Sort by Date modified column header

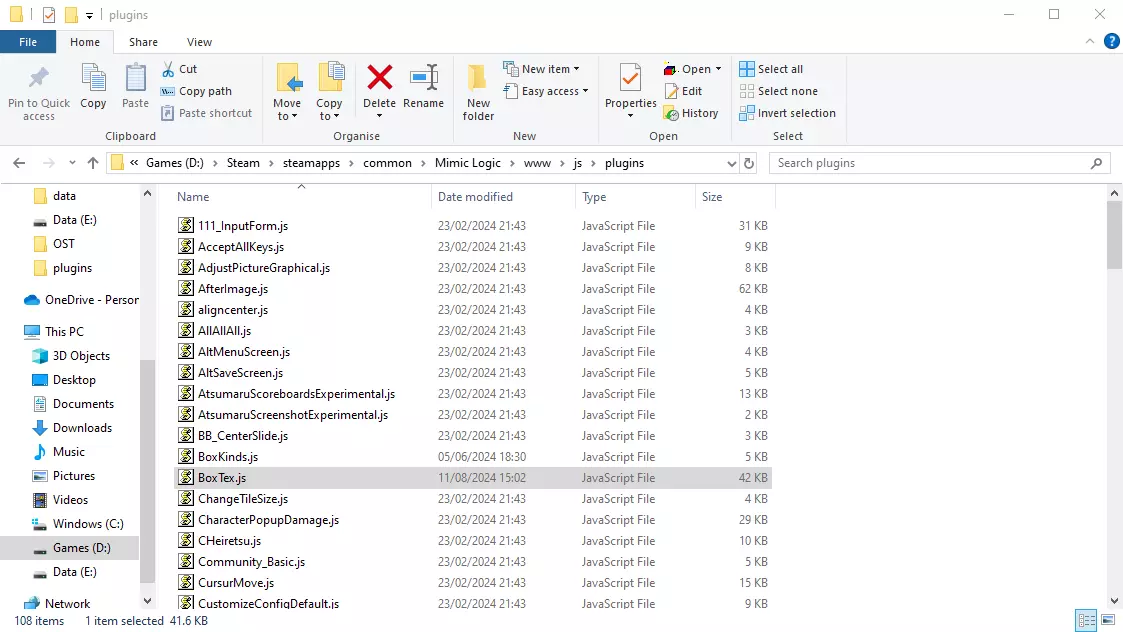[x=503, y=197]
